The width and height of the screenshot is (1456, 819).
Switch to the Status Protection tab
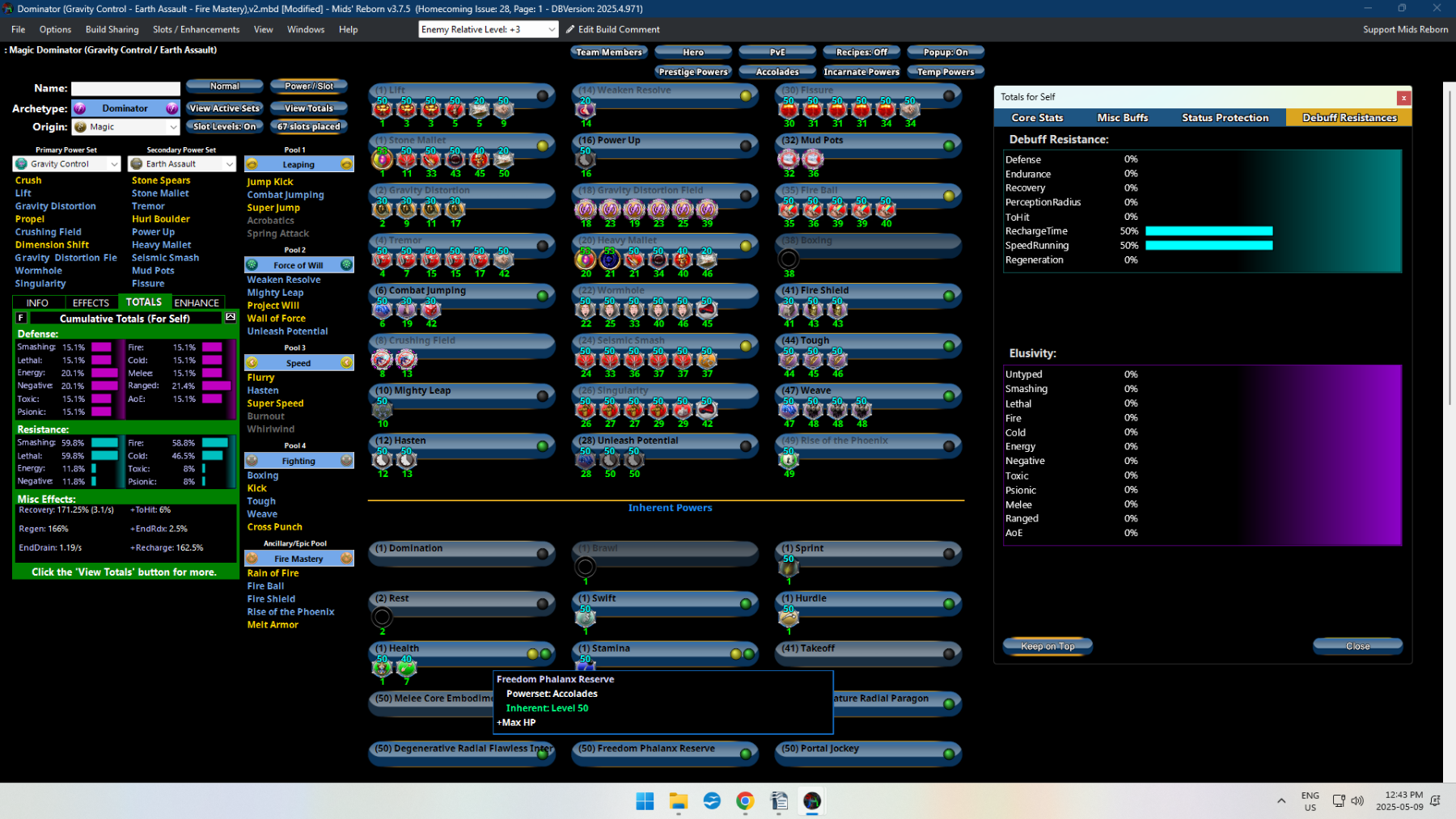point(1225,118)
